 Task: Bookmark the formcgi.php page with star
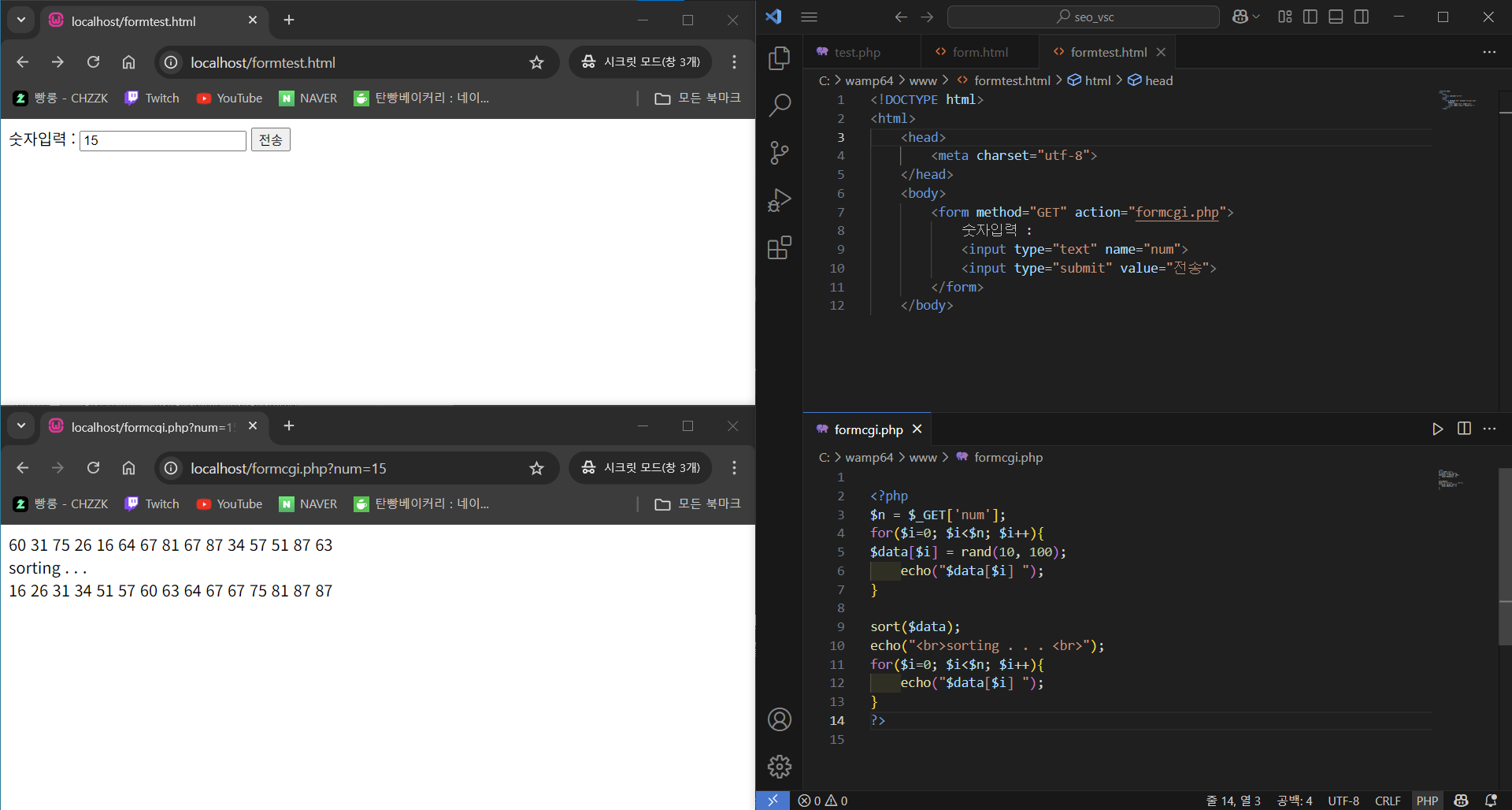pyautogui.click(x=536, y=468)
